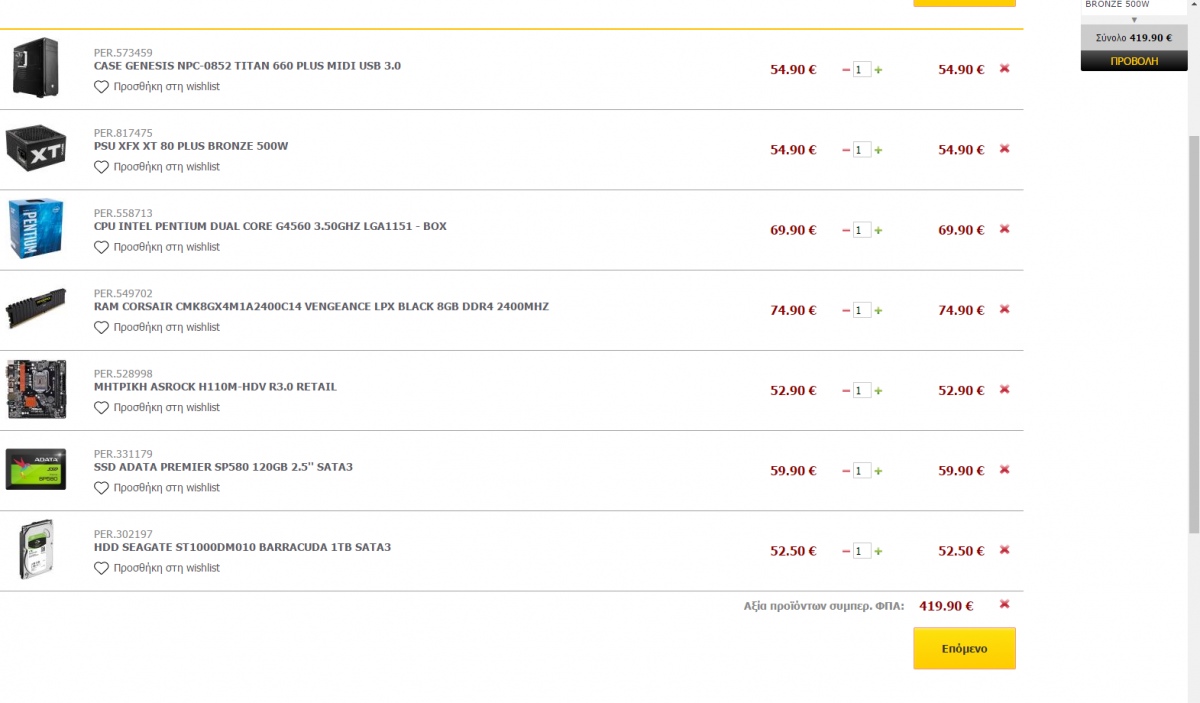Click the ASROCK motherboard quantity field
The image size is (1200, 703).
coord(862,391)
